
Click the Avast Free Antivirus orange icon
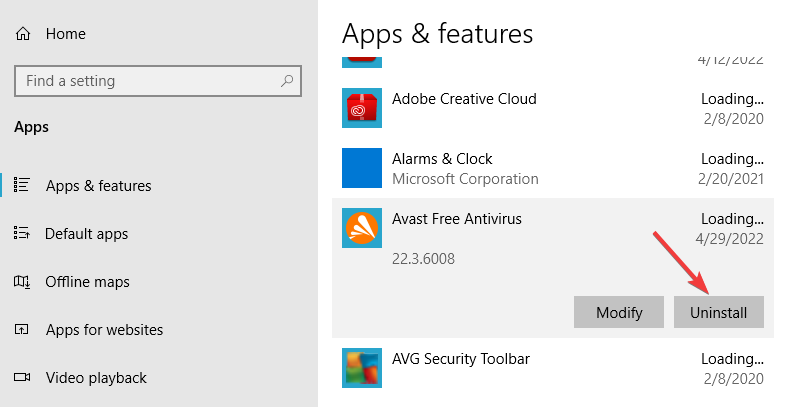pos(362,228)
